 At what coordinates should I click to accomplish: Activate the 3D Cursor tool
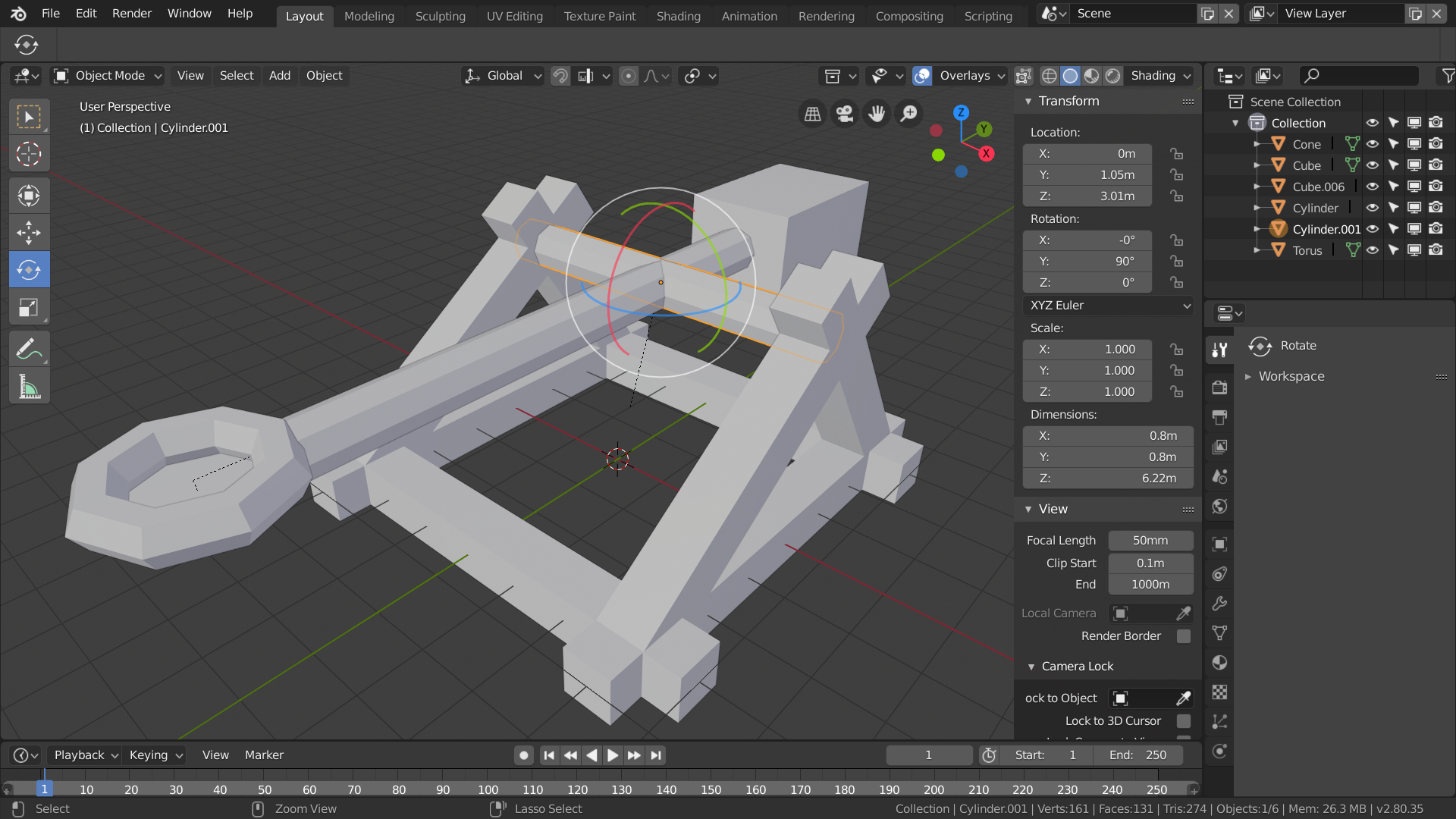click(29, 154)
